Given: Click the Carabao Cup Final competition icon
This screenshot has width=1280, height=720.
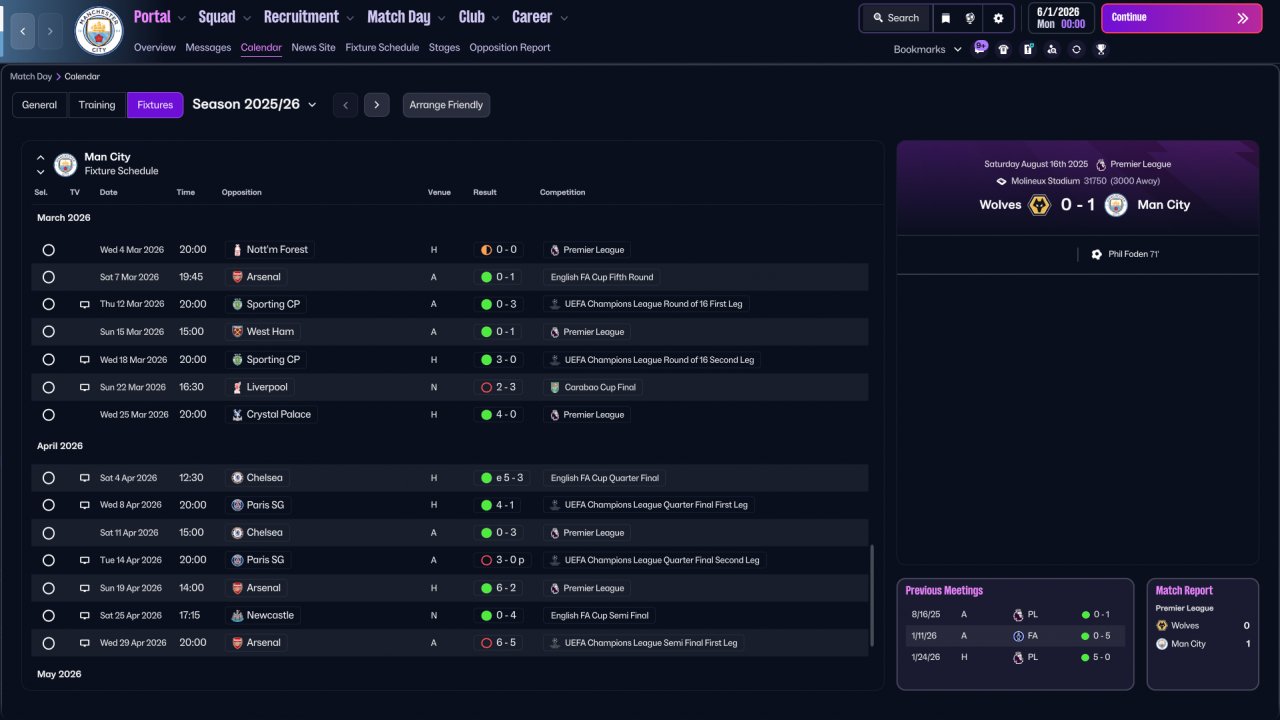Looking at the screenshot, I should (x=555, y=387).
